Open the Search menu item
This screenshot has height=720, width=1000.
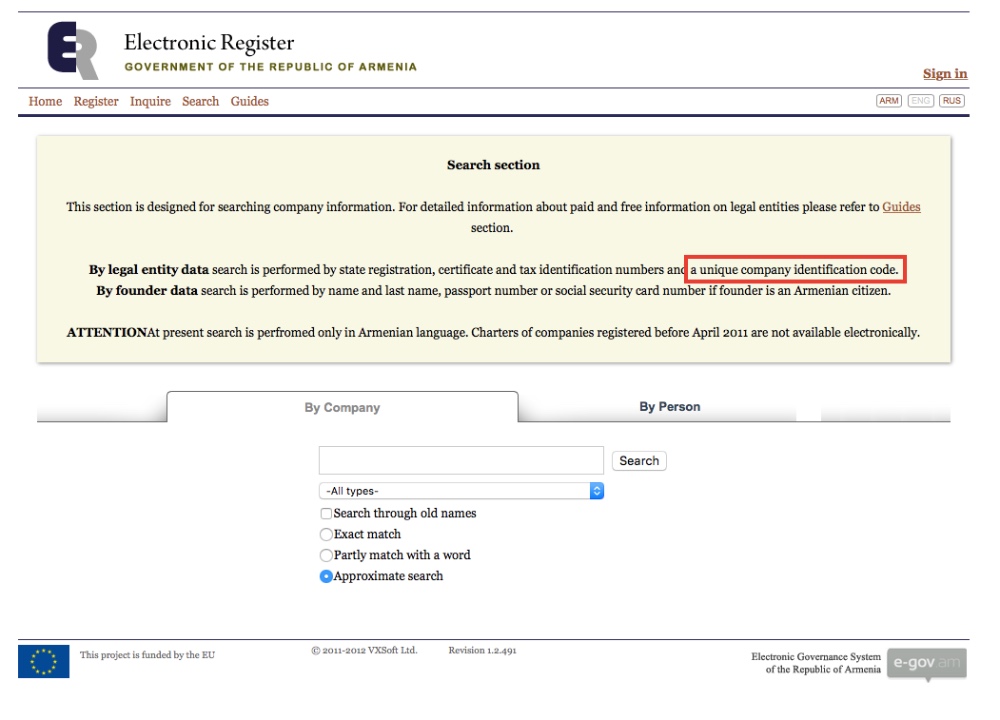[200, 101]
